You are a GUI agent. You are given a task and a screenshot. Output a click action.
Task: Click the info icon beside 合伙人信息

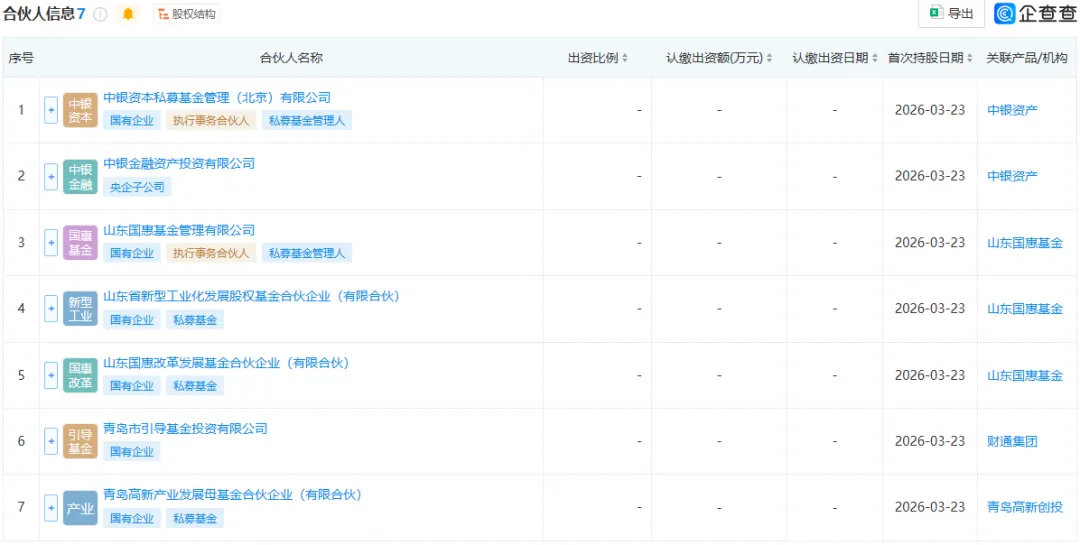click(101, 14)
